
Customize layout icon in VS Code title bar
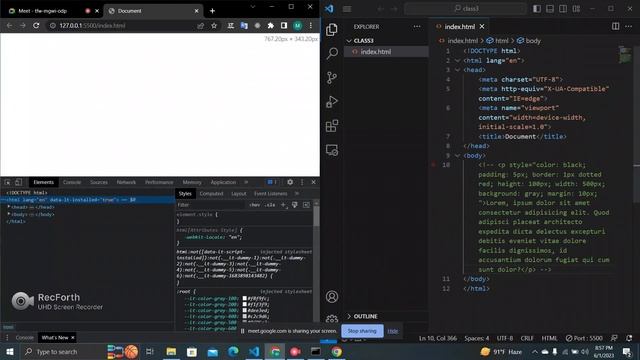coord(576,9)
